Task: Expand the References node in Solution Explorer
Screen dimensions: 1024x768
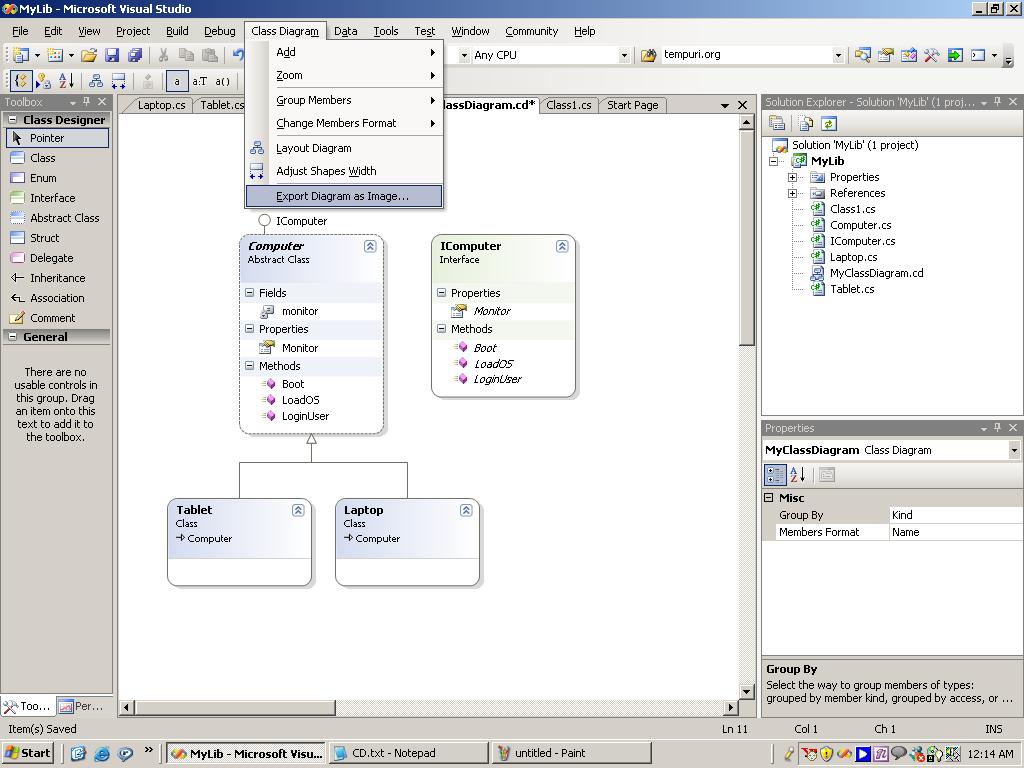Action: [792, 193]
